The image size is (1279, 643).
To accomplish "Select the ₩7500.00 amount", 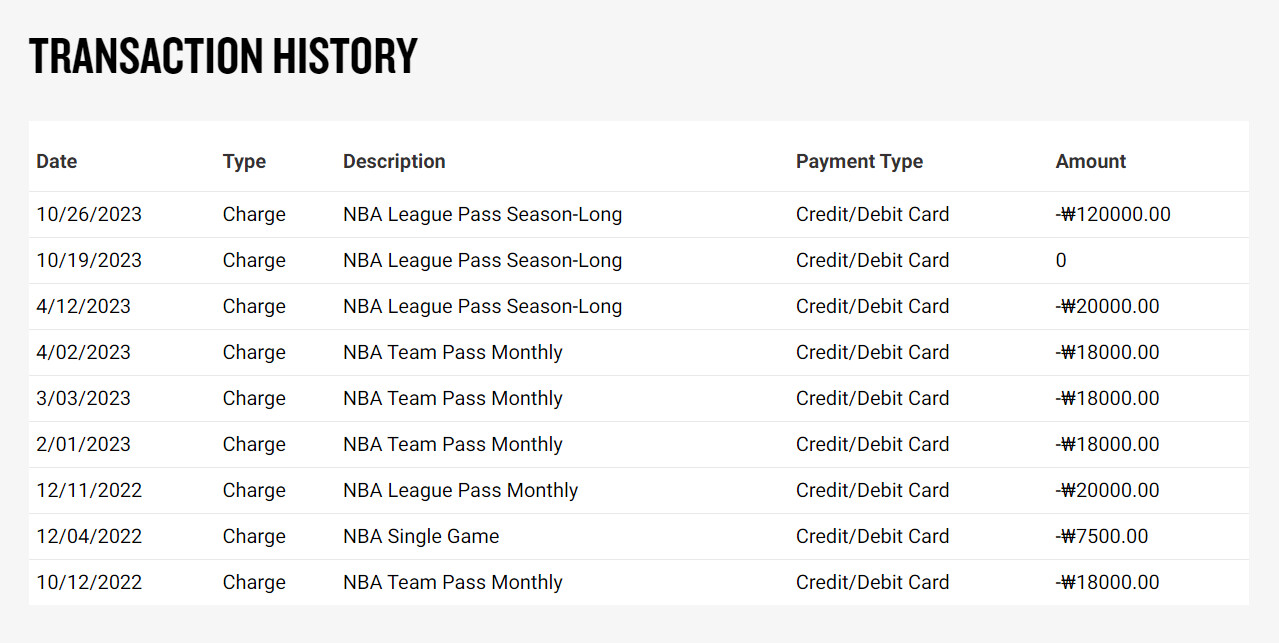I will click(x=1102, y=536).
